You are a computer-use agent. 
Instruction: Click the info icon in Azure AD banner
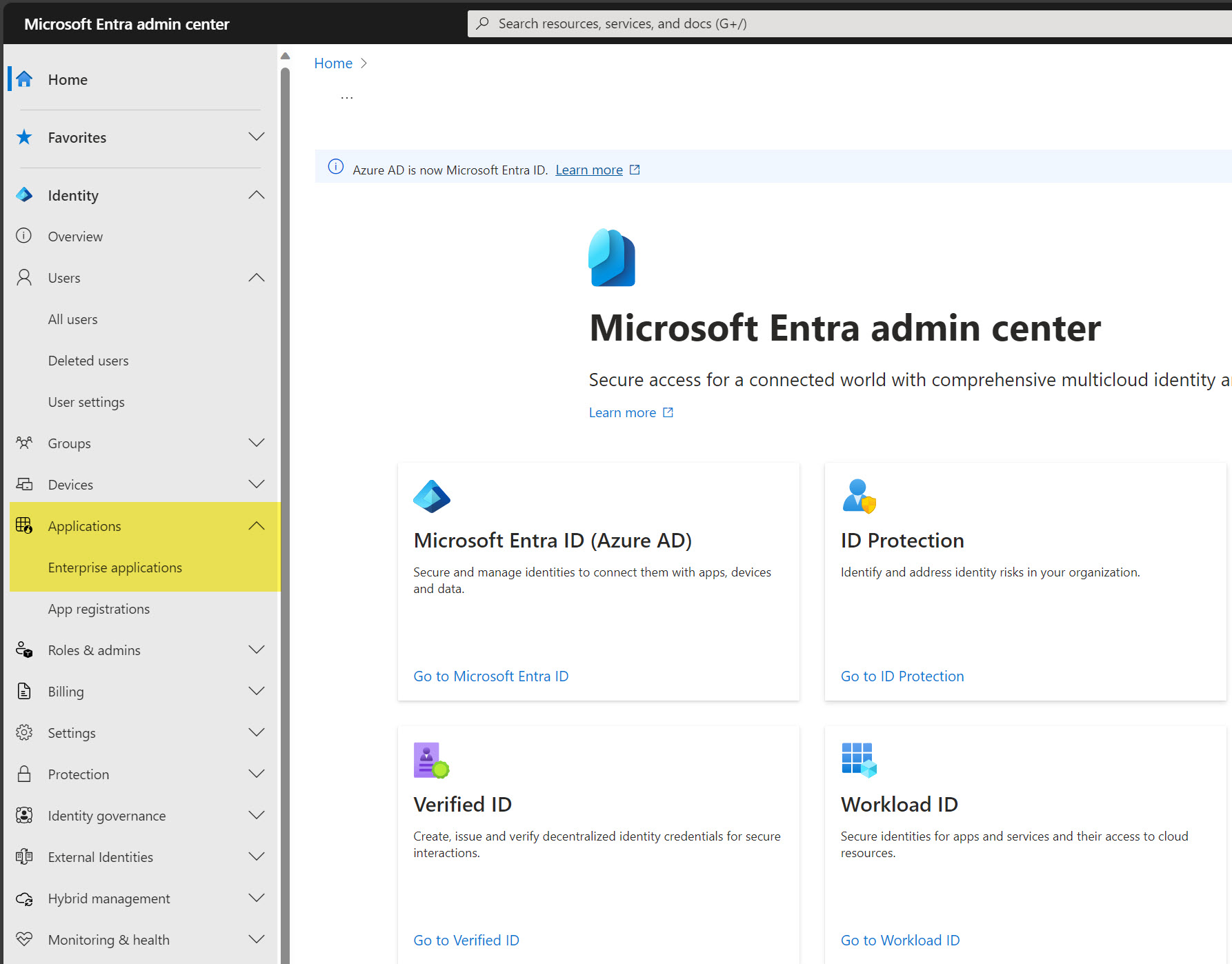pos(336,167)
